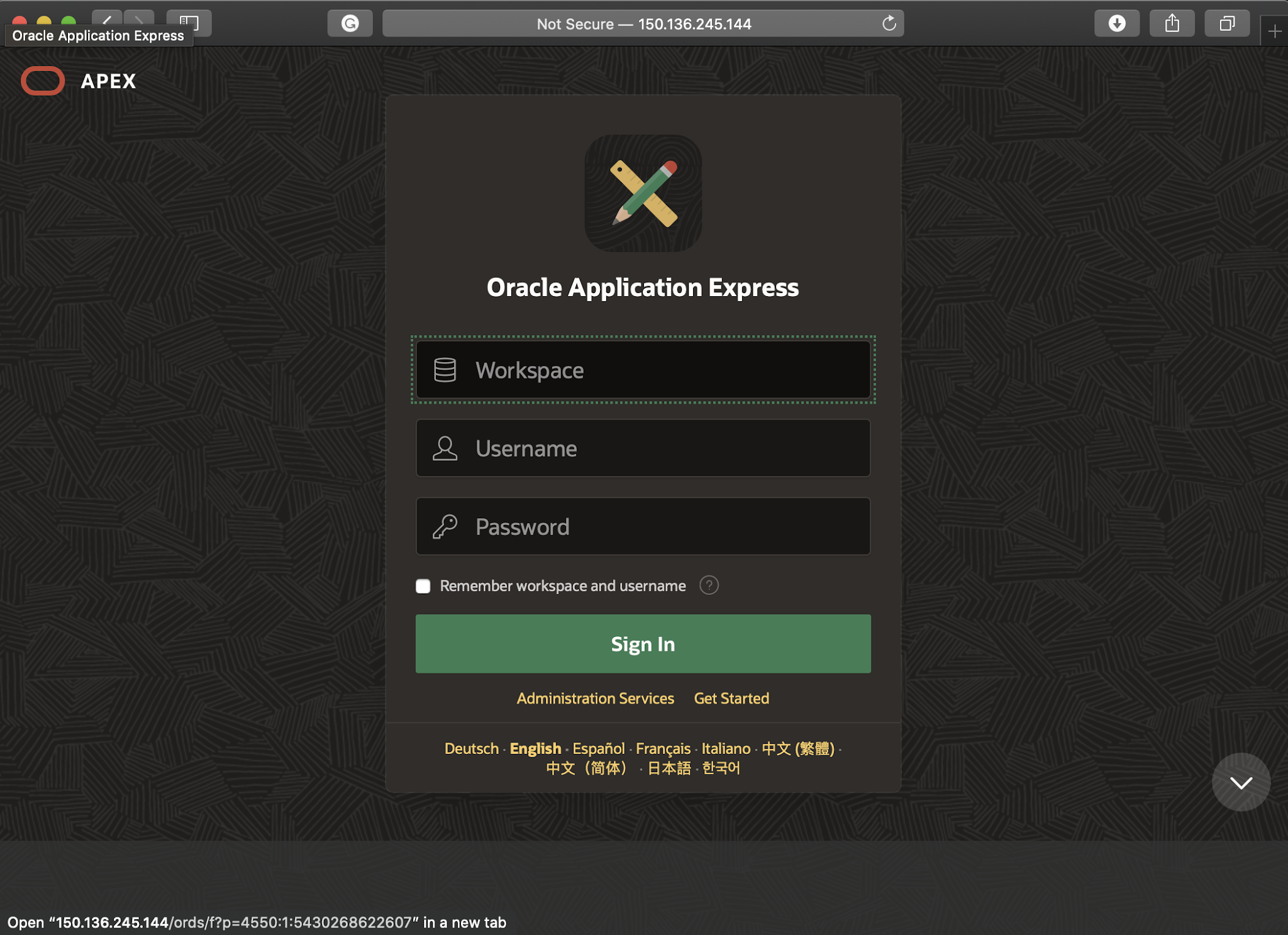Click the pencil and ruler app icon
This screenshot has height=935, width=1288.
tap(643, 193)
